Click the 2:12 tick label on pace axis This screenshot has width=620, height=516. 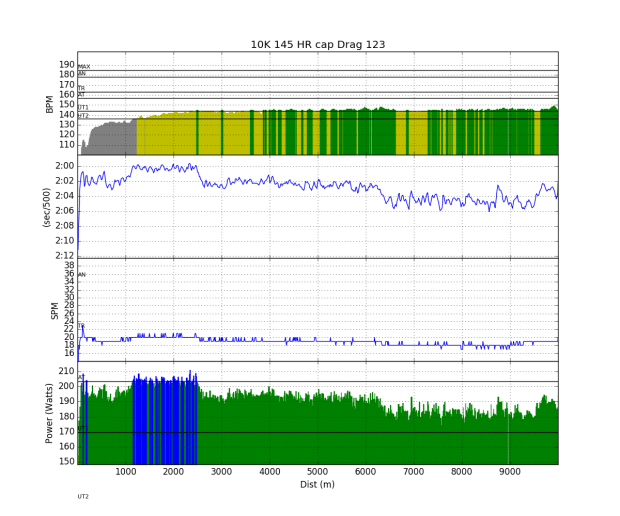click(64, 256)
